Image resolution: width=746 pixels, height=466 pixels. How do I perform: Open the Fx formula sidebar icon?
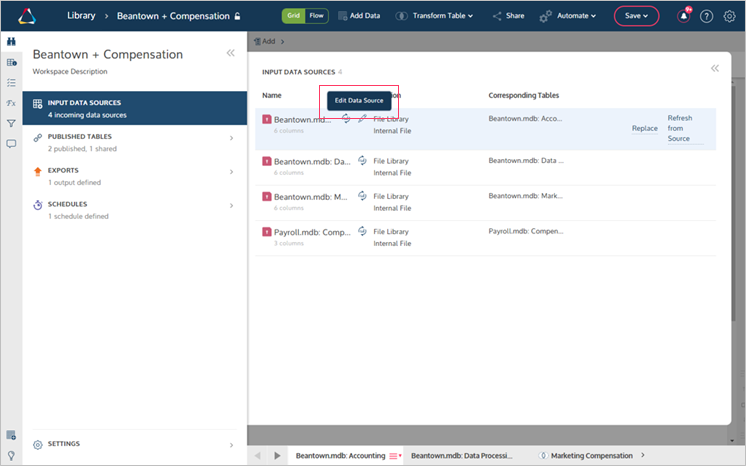tap(11, 103)
